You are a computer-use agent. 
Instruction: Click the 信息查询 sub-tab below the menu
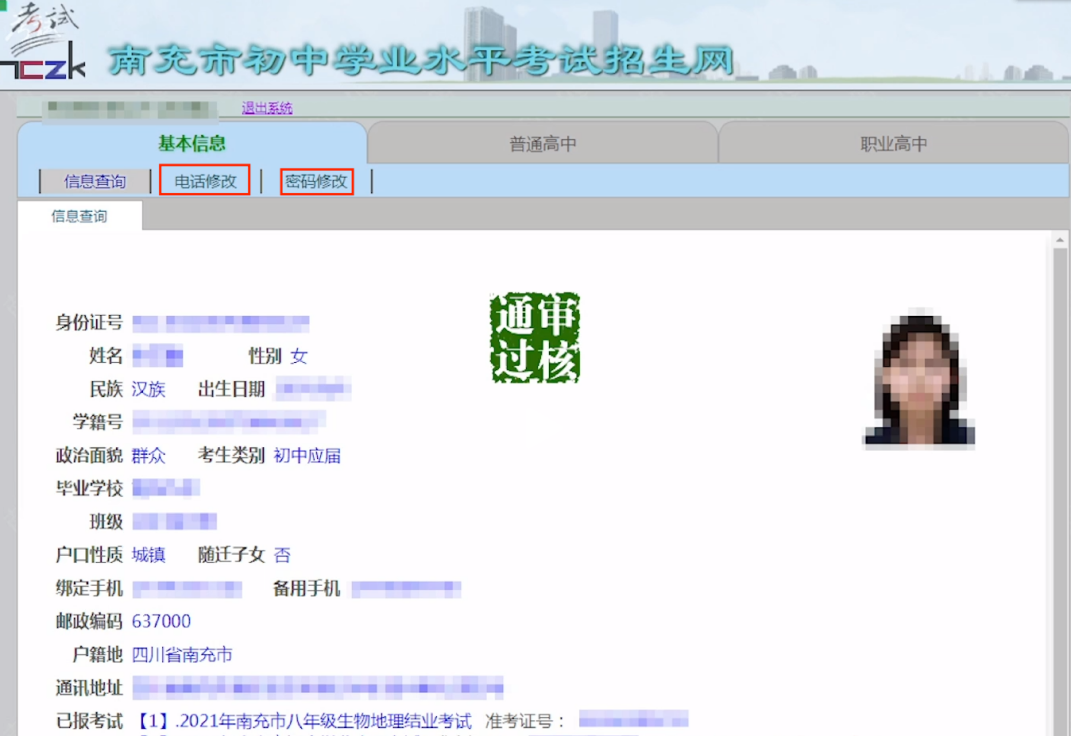(82, 215)
